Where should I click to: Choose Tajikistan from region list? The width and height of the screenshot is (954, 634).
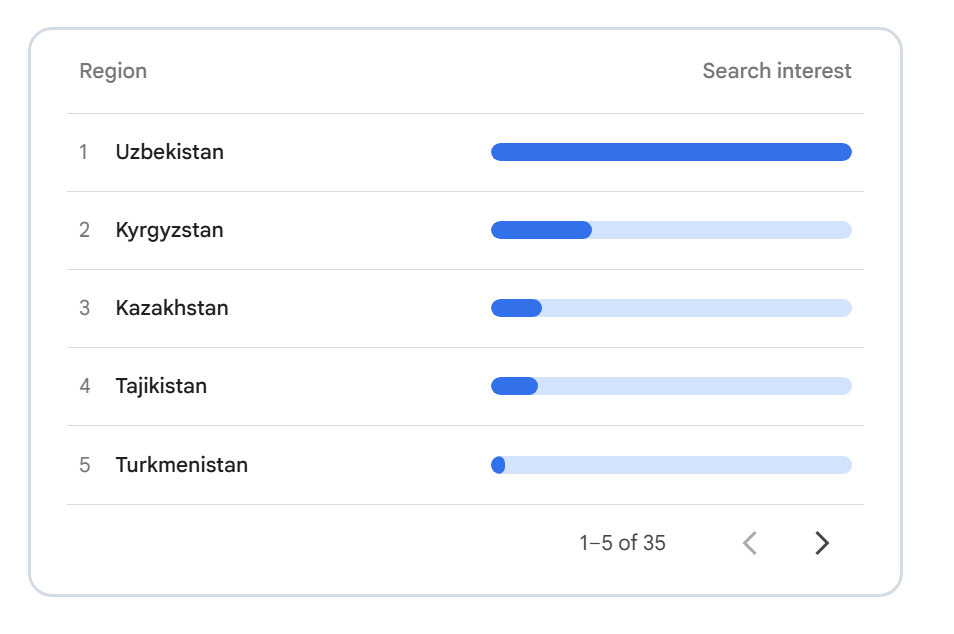pos(161,386)
